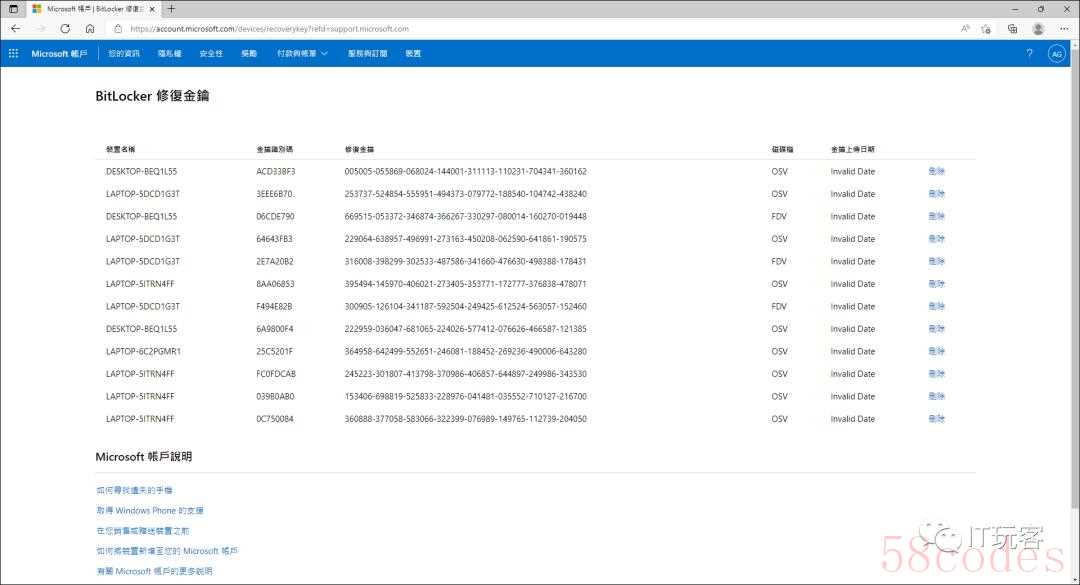Expand the 付款與帳單 dropdown menu
The image size is (1080, 585).
302,54
